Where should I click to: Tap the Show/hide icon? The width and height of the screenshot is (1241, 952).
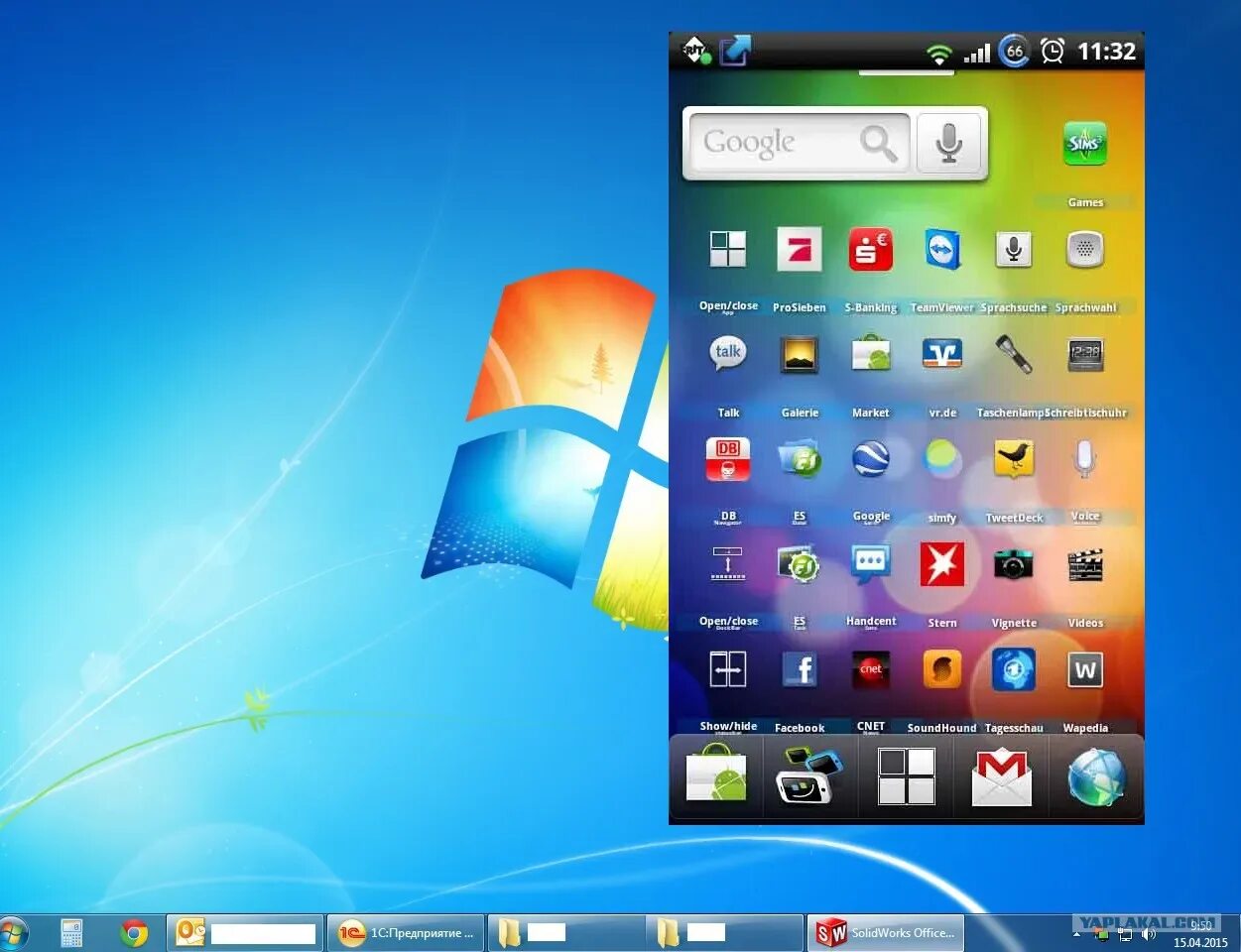tap(728, 669)
